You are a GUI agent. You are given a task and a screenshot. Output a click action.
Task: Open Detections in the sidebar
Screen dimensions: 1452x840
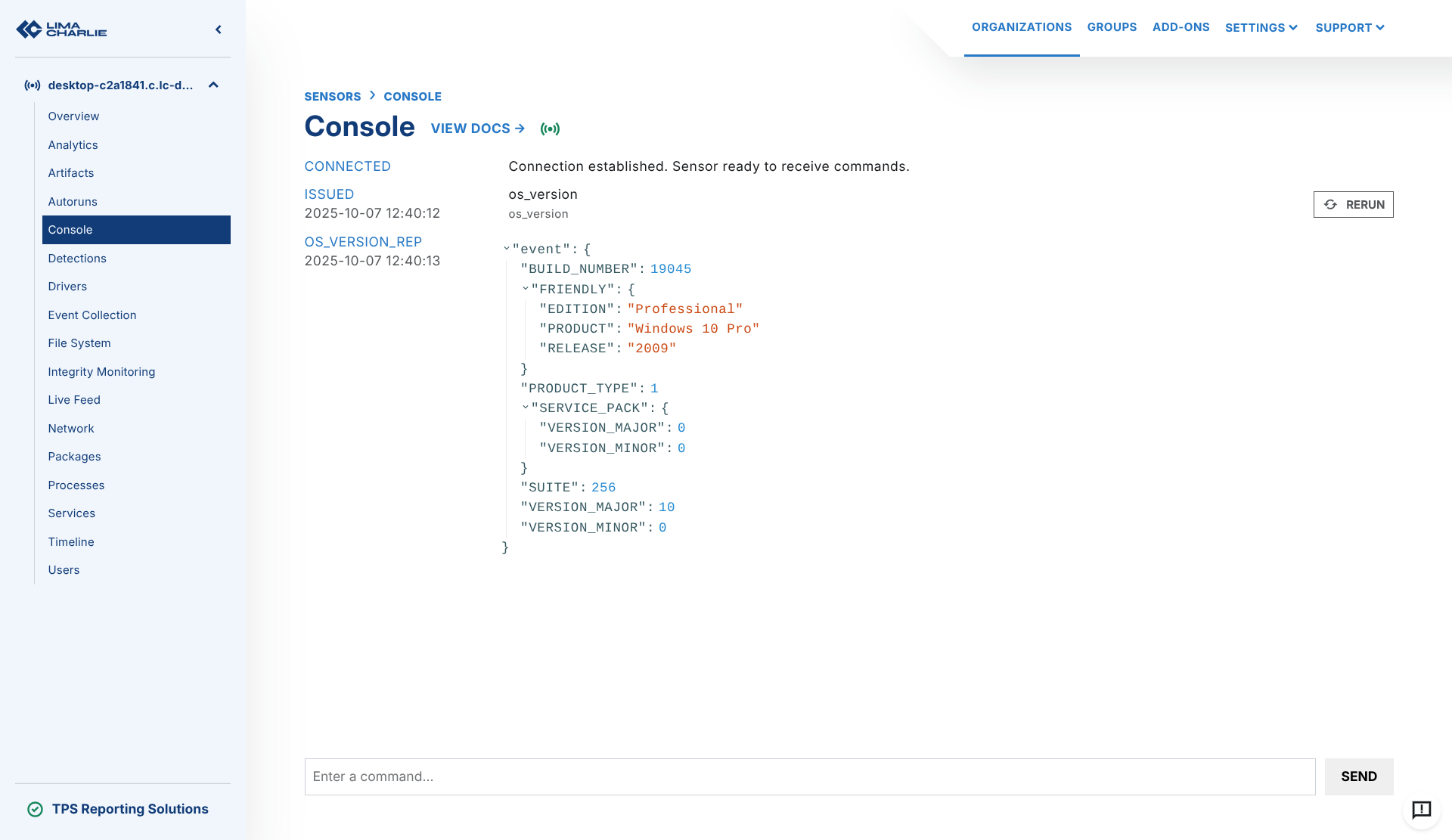point(77,259)
